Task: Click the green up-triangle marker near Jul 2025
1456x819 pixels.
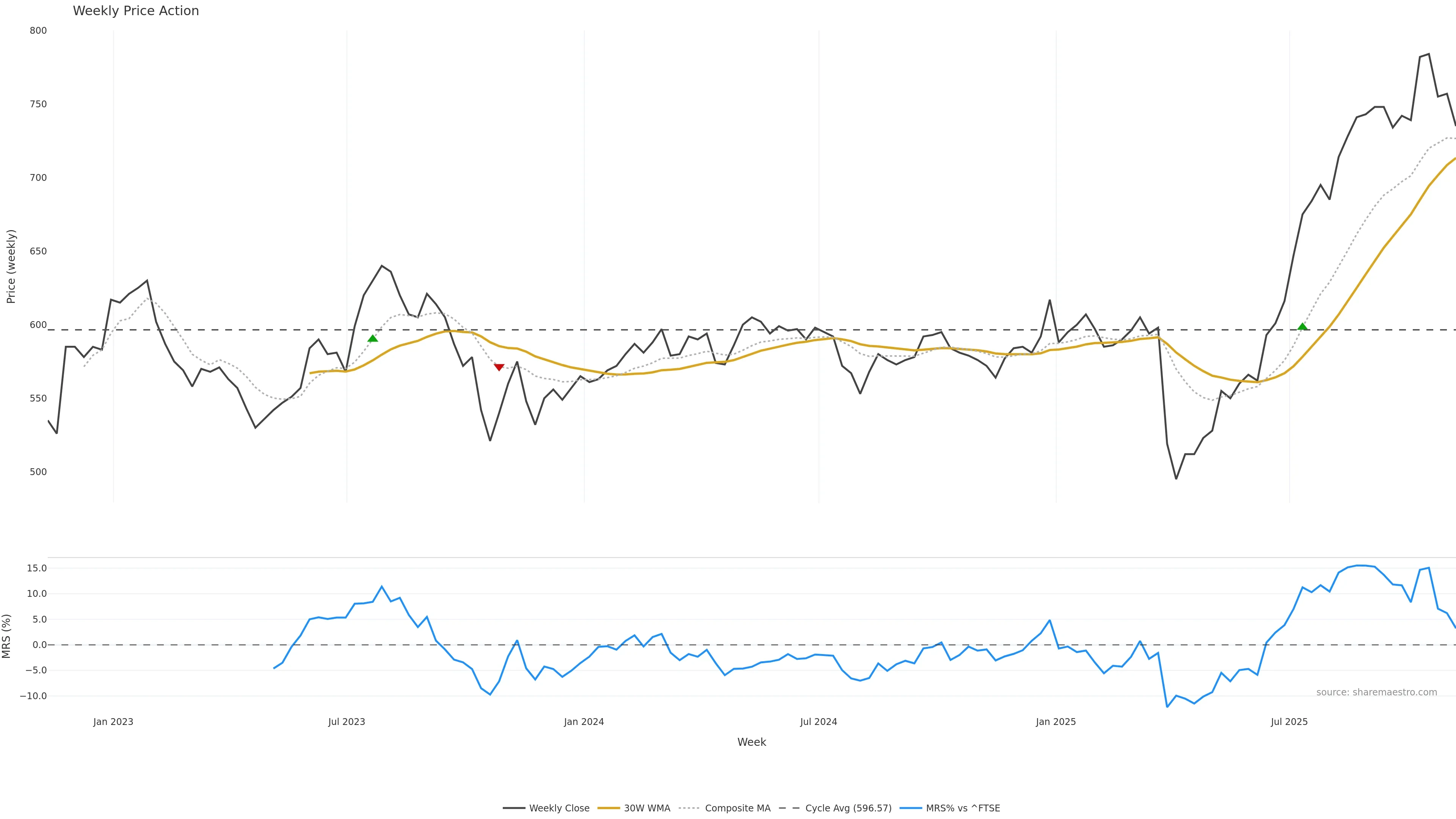Action: click(1302, 327)
